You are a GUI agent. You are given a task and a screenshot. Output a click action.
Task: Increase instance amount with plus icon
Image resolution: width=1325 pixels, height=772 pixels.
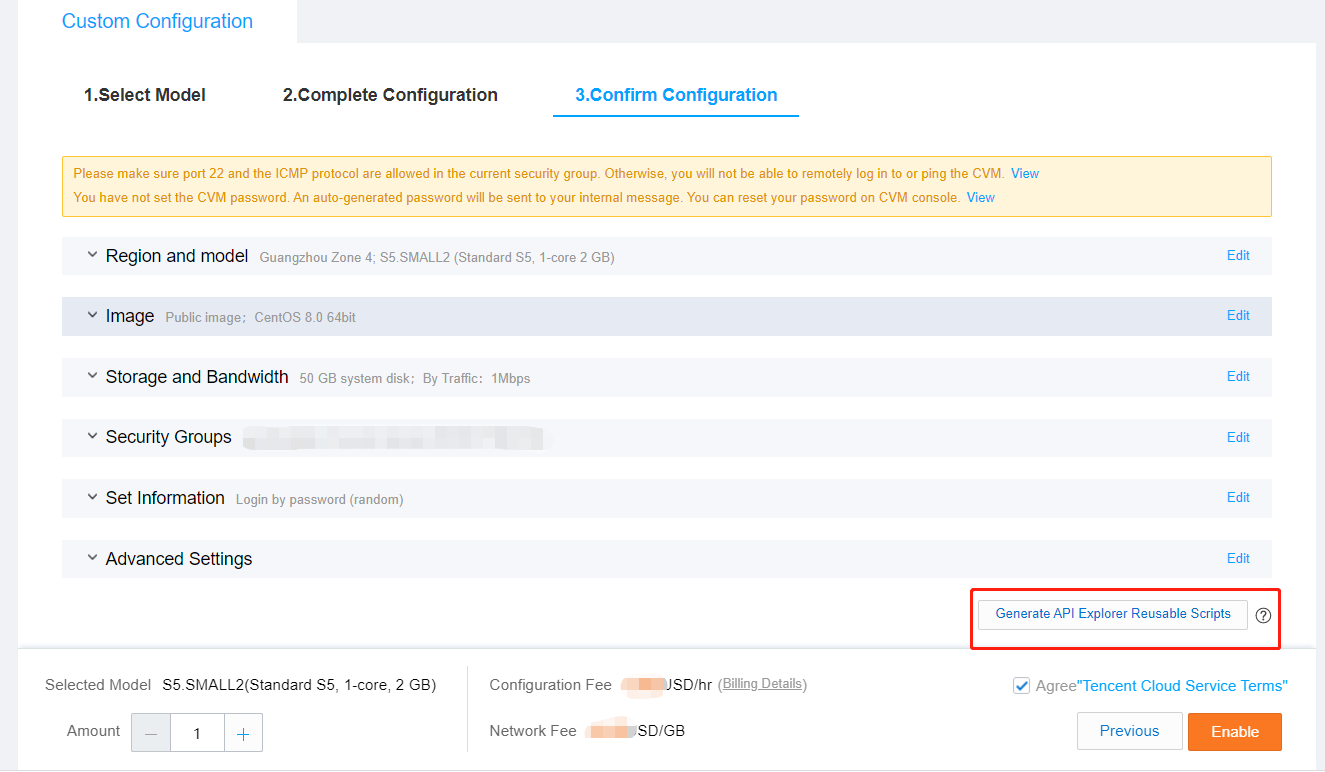click(x=243, y=732)
